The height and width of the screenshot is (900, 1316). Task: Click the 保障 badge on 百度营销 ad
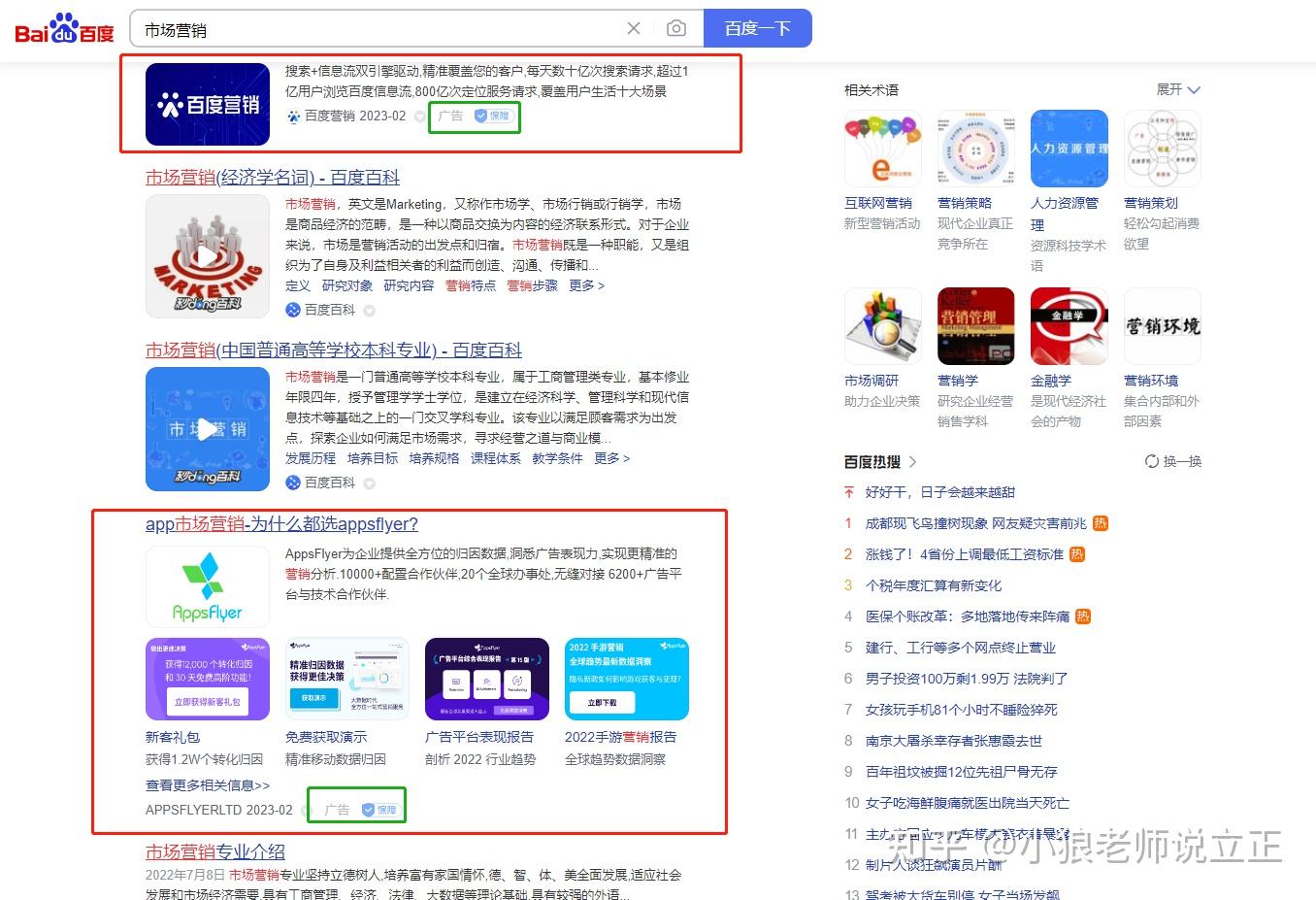pos(493,116)
